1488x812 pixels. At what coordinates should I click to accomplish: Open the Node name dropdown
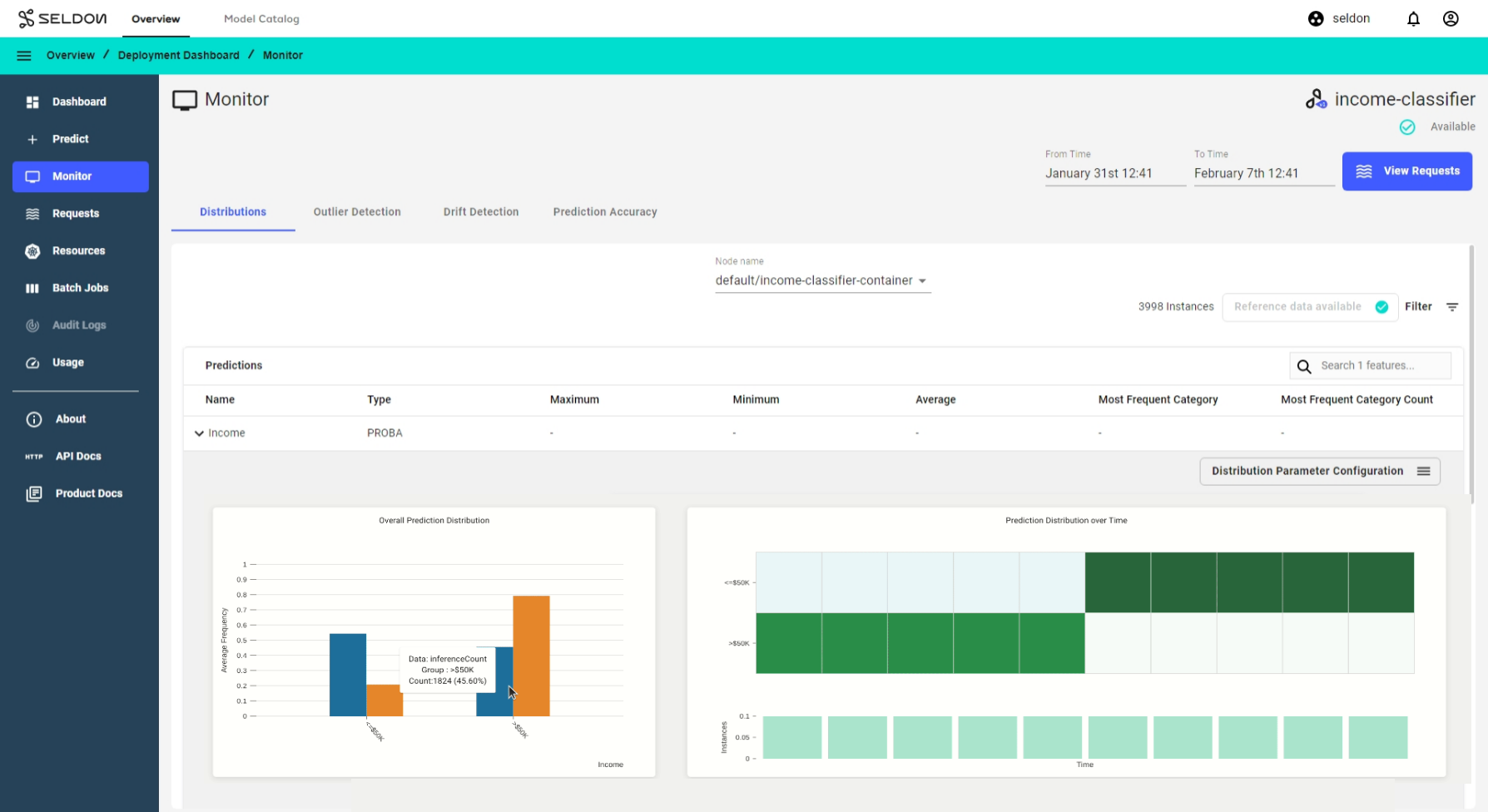pyautogui.click(x=822, y=280)
